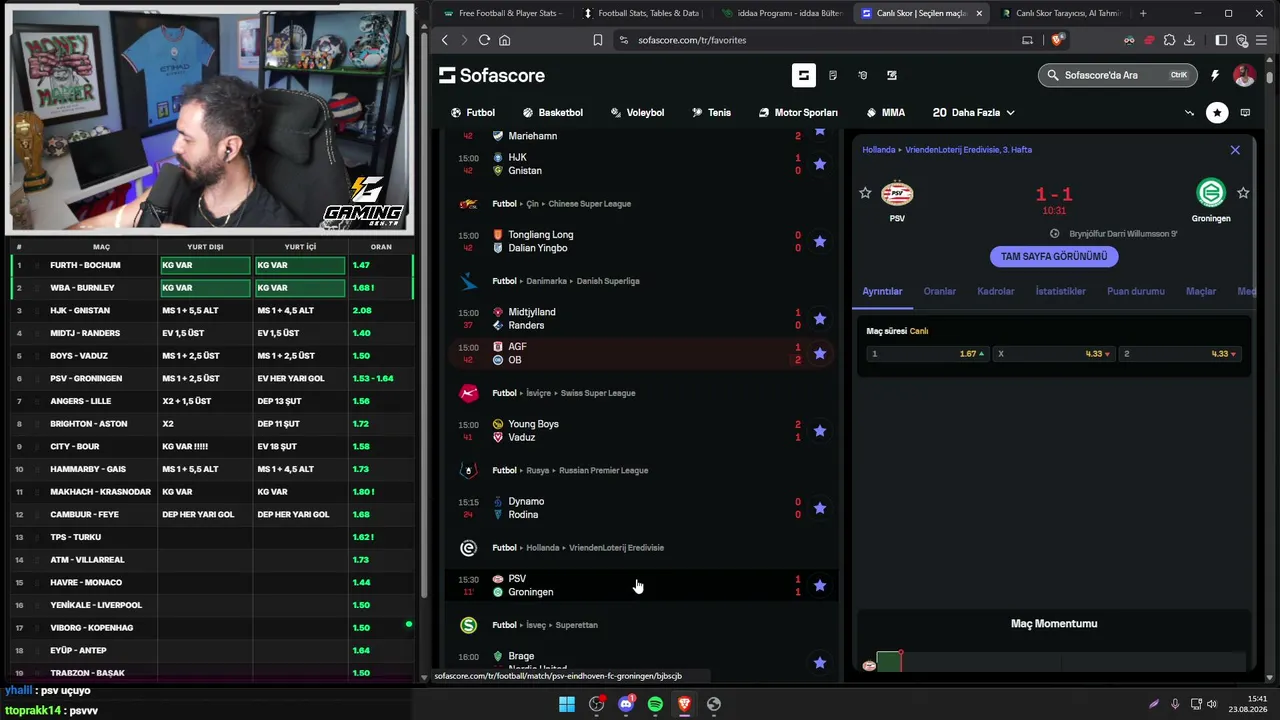Screen dimensions: 1280x720
Task: Open the profile avatar in Sofascore header
Action: click(x=1244, y=75)
